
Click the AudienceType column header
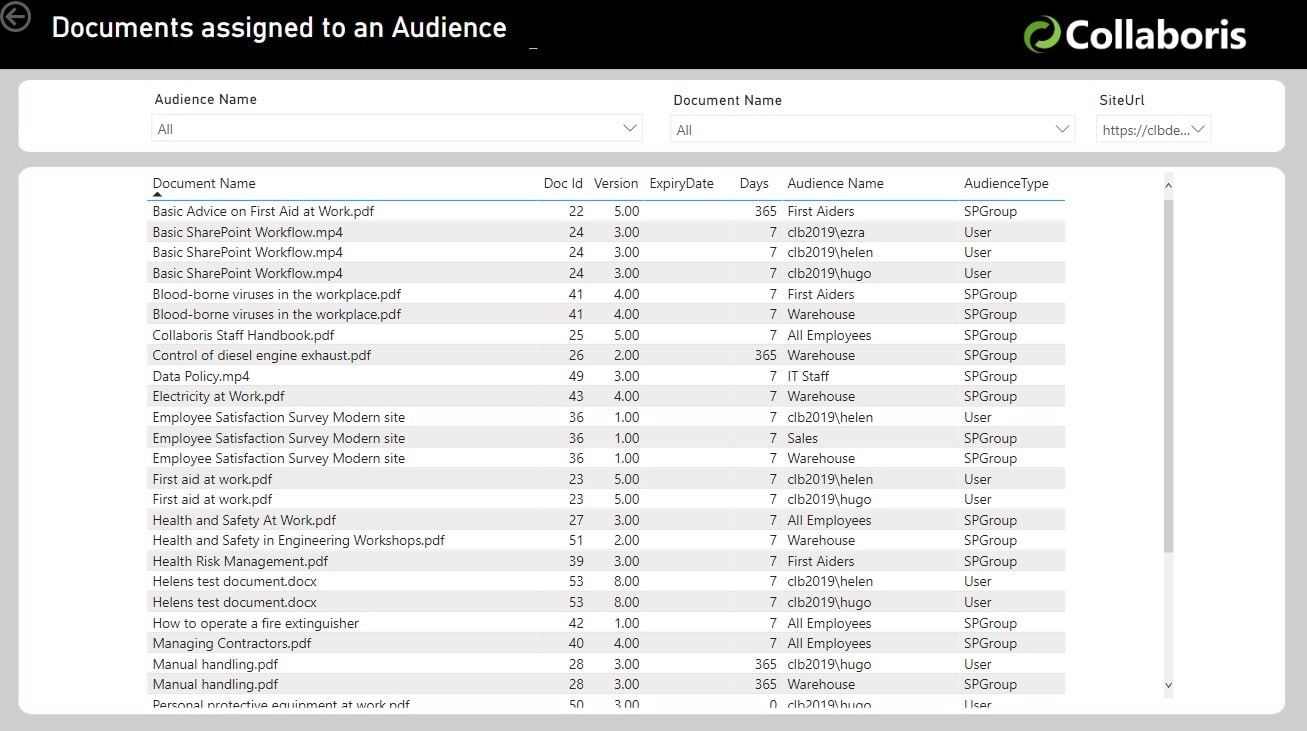pos(1006,183)
